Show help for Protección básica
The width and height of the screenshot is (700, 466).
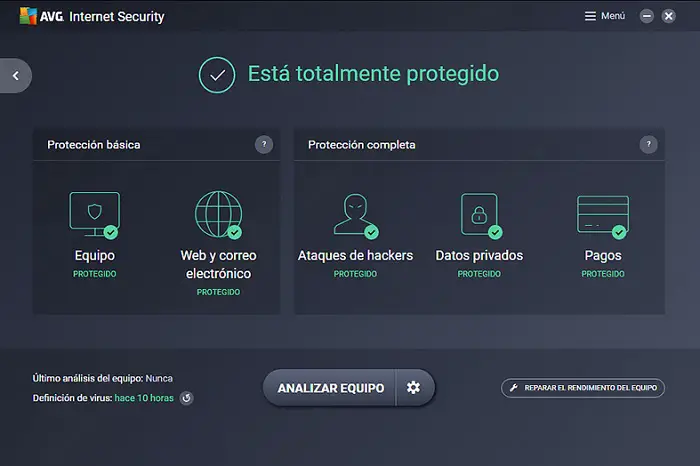264,144
